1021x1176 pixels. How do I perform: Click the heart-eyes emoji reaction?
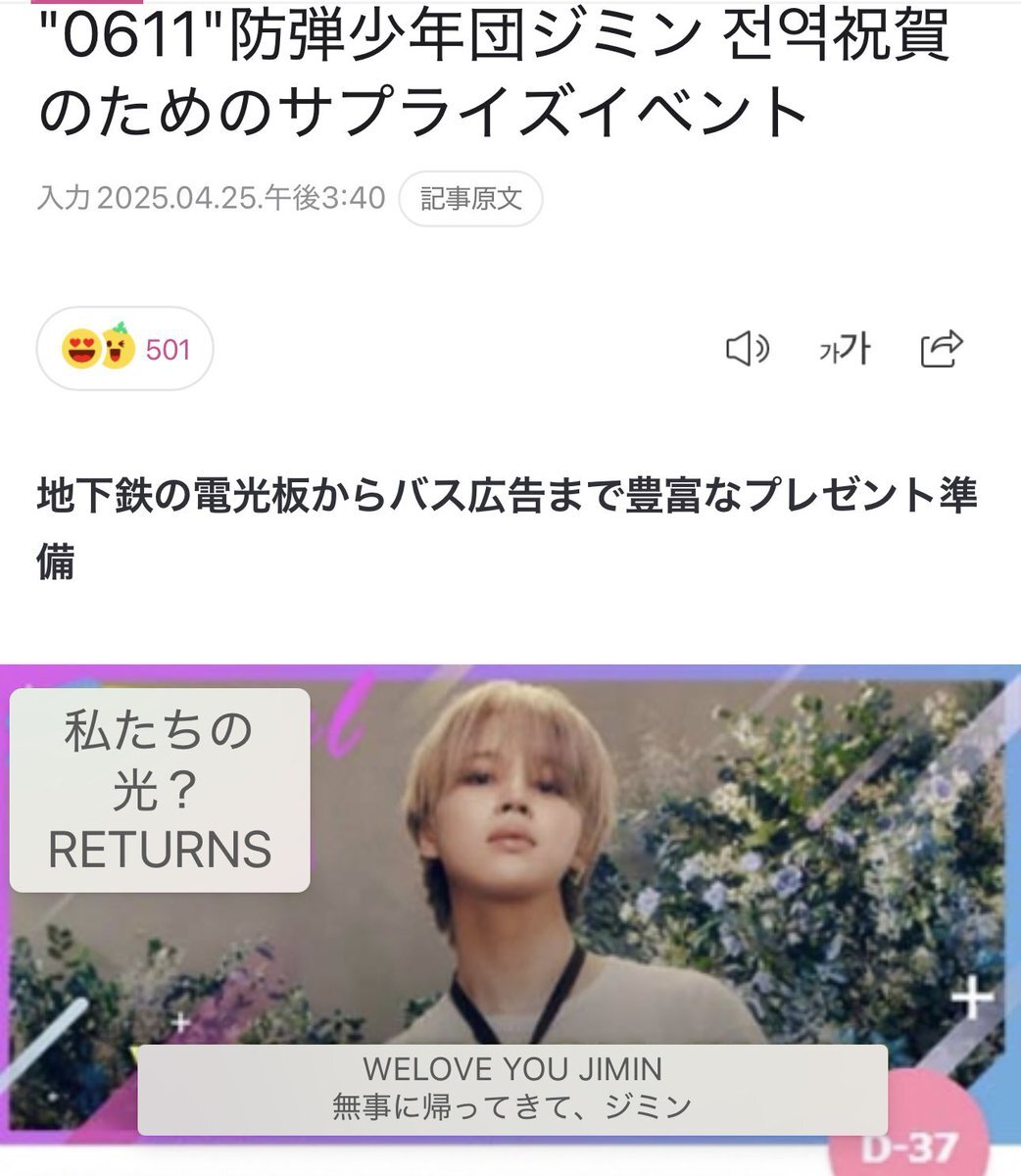tap(80, 349)
